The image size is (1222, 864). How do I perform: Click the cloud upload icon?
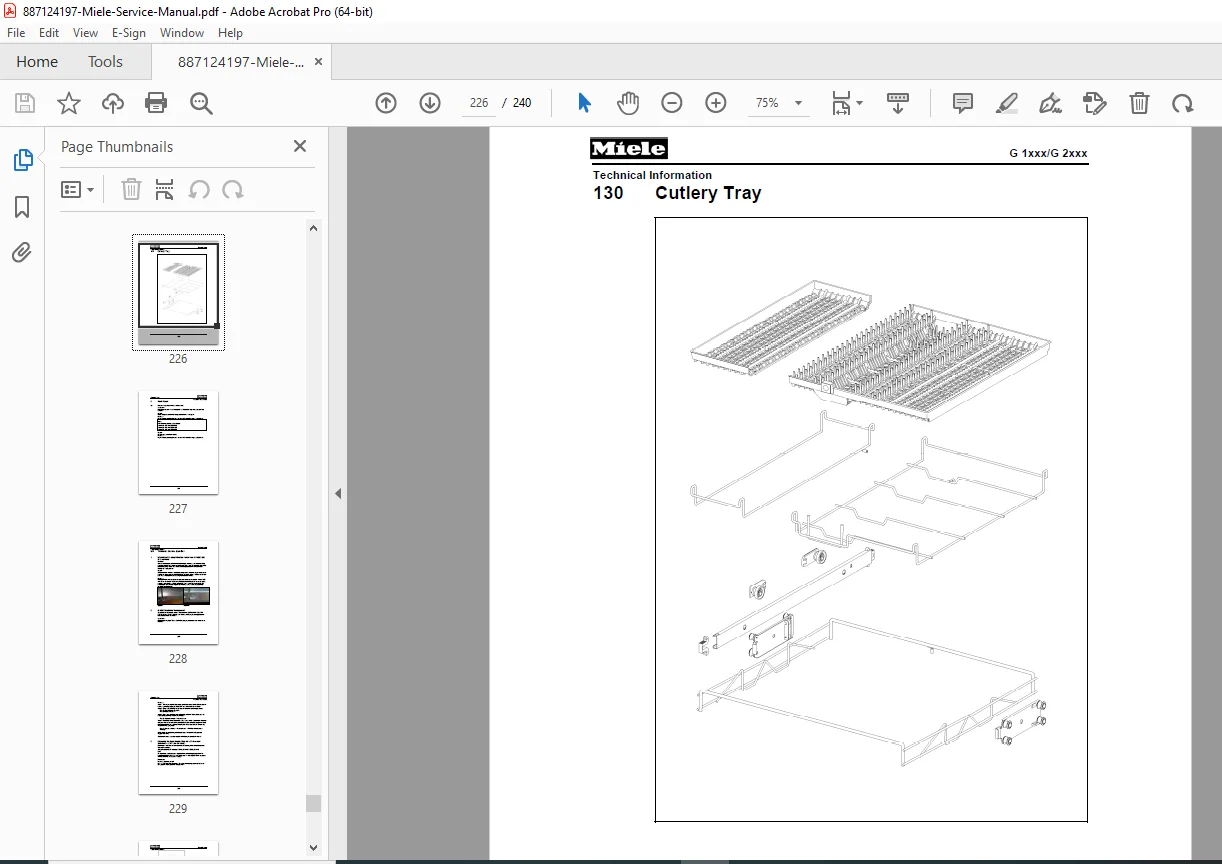[x=113, y=103]
